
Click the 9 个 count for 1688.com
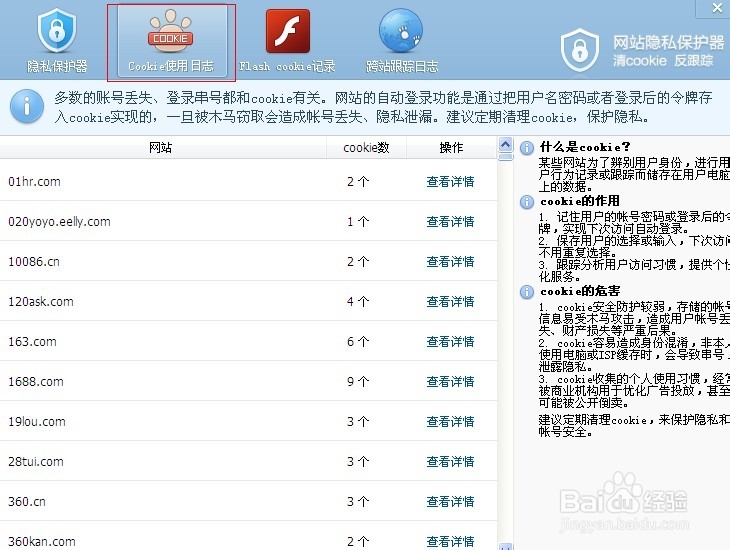[358, 382]
